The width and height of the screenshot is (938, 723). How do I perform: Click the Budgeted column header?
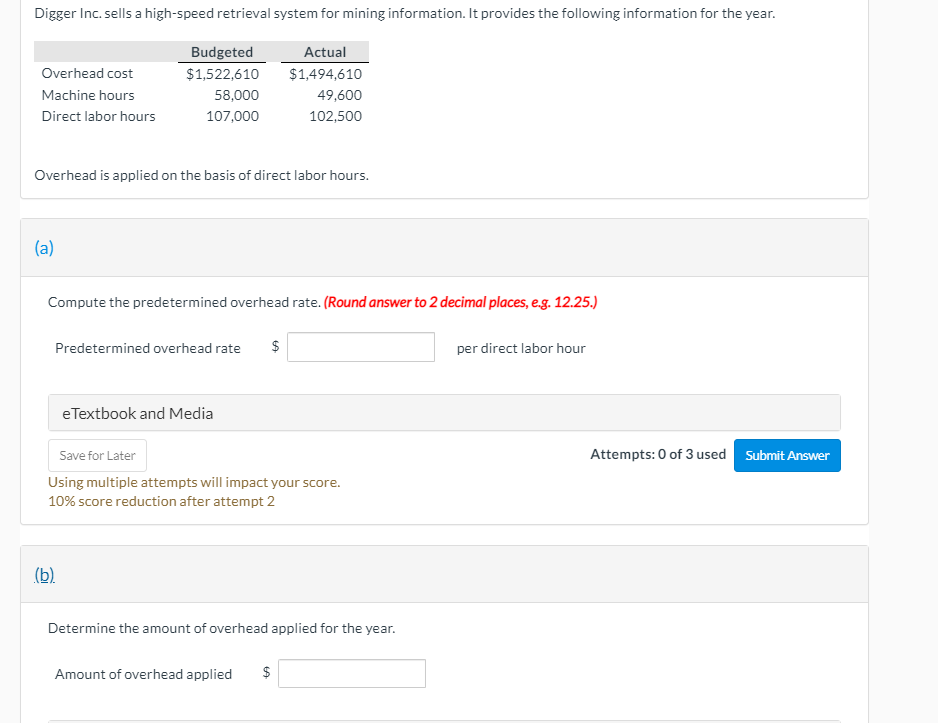point(222,52)
